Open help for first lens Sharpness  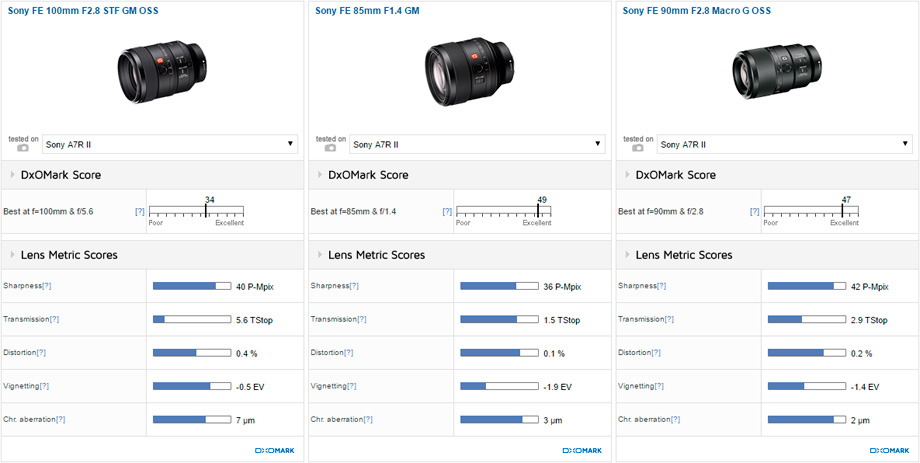[x=46, y=286]
